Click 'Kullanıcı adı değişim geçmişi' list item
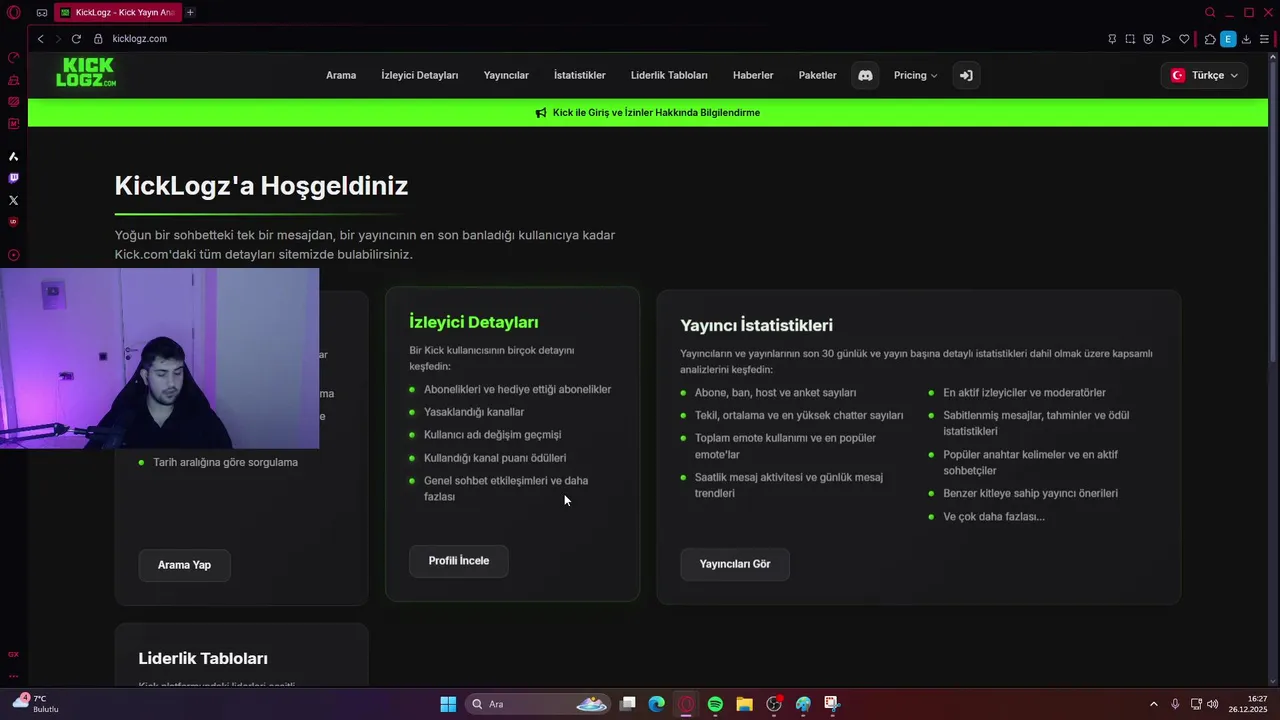Screen dimensions: 1280x720 tap(493, 435)
